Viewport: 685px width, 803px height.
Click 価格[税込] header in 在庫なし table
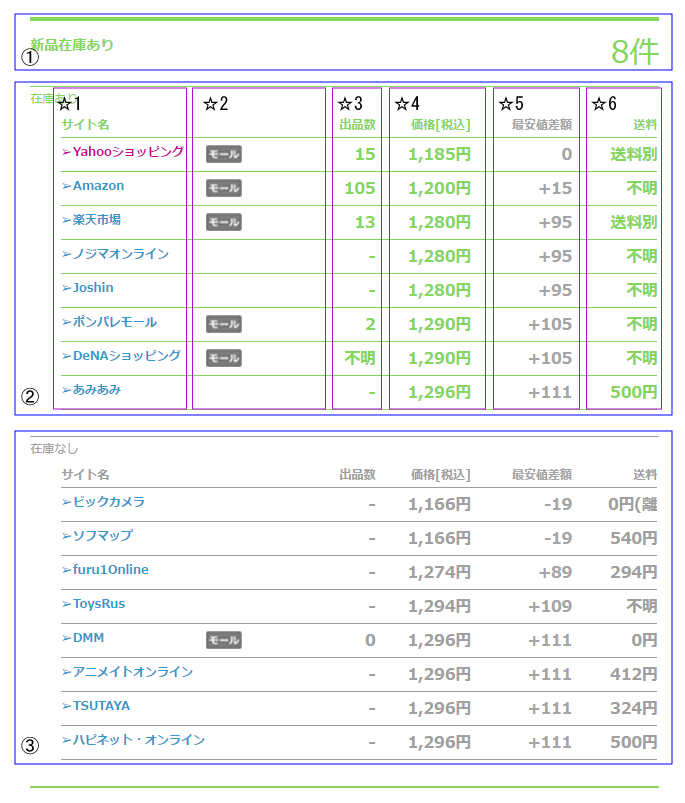[x=441, y=475]
